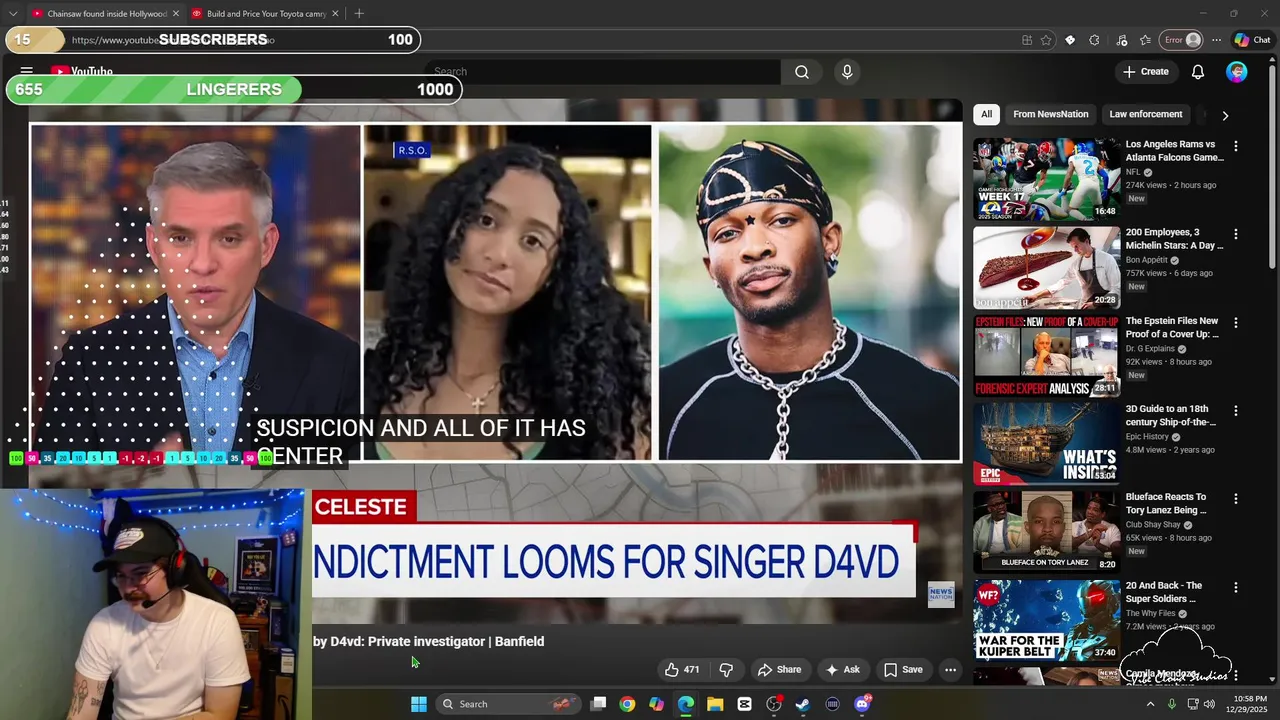The height and width of the screenshot is (720, 1280).
Task: Select From NewsNation filter chip
Action: (1050, 114)
